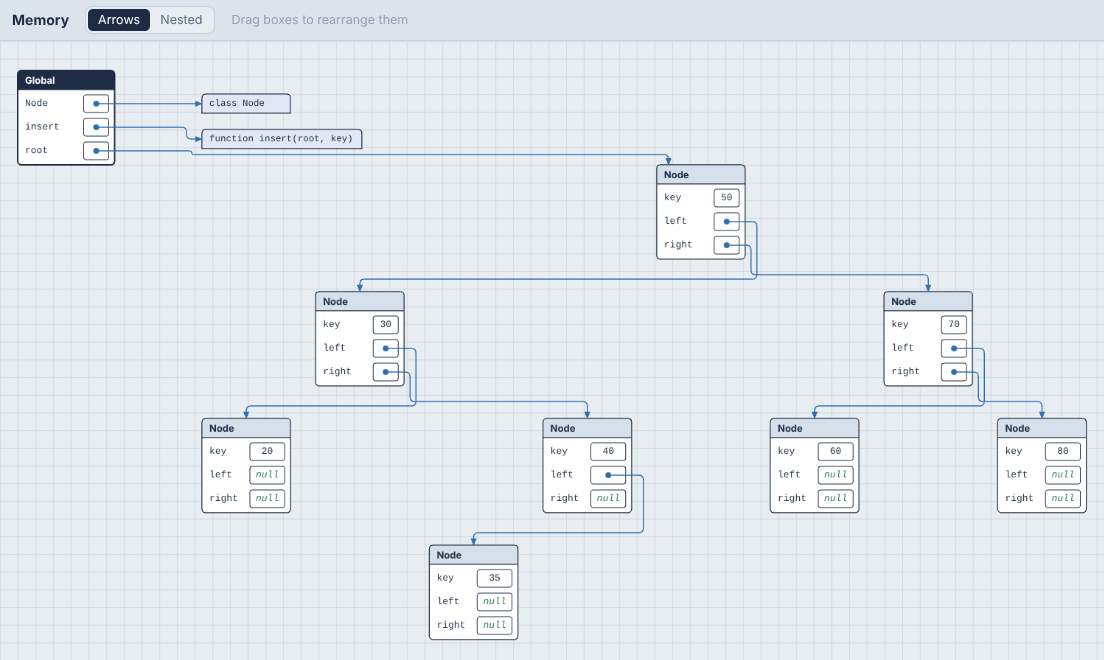This screenshot has width=1104, height=660.
Task: Click key value 30
Action: click(x=386, y=325)
